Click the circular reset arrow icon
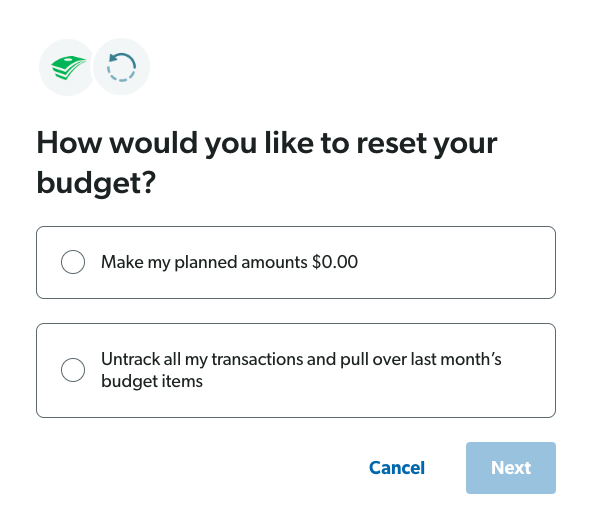Screen dimensions: 594x526 pos(121,67)
